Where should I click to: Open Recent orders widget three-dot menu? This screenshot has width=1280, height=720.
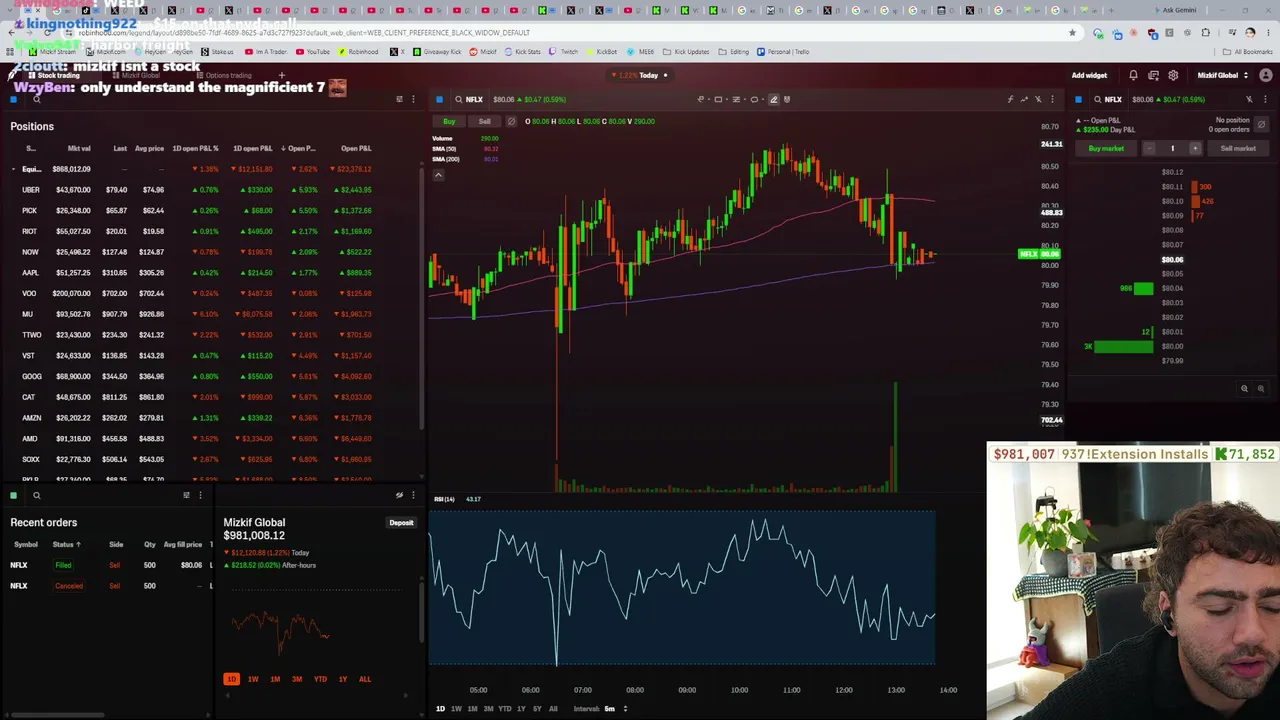pyautogui.click(x=200, y=495)
